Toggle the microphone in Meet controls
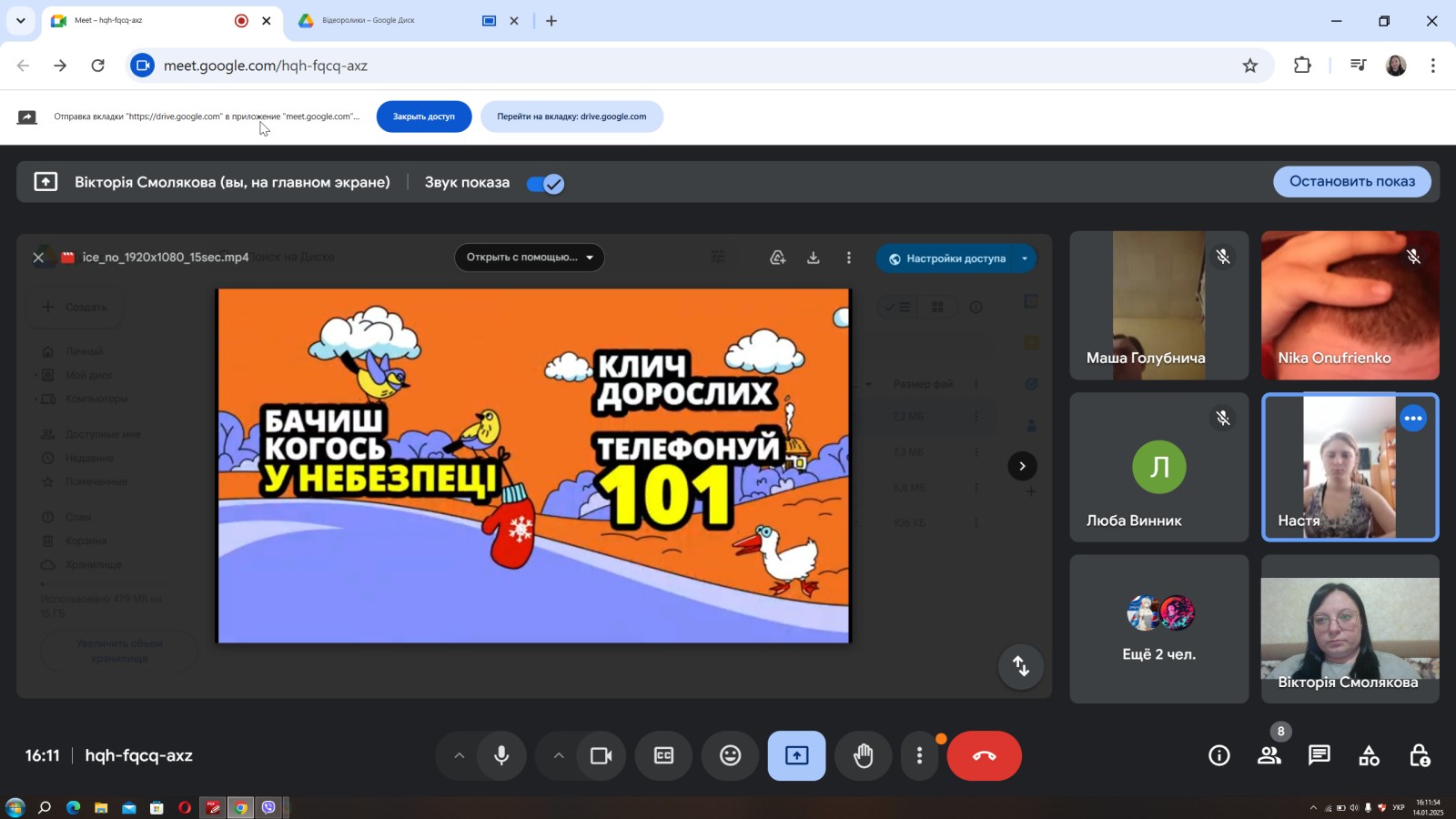The image size is (1456, 819). coord(501,755)
